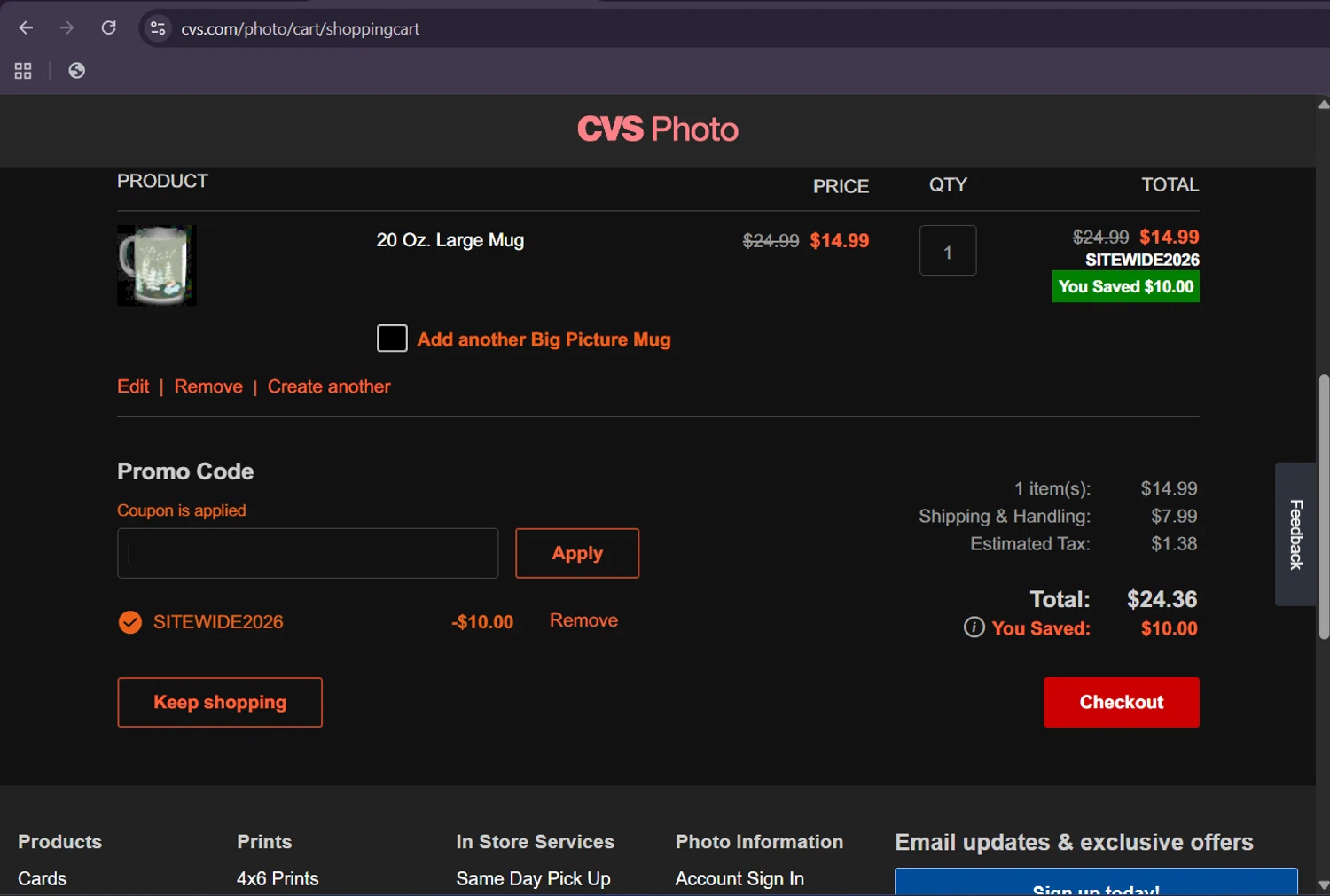Open Same Day Pick Up link
The height and width of the screenshot is (896, 1330).
click(533, 878)
